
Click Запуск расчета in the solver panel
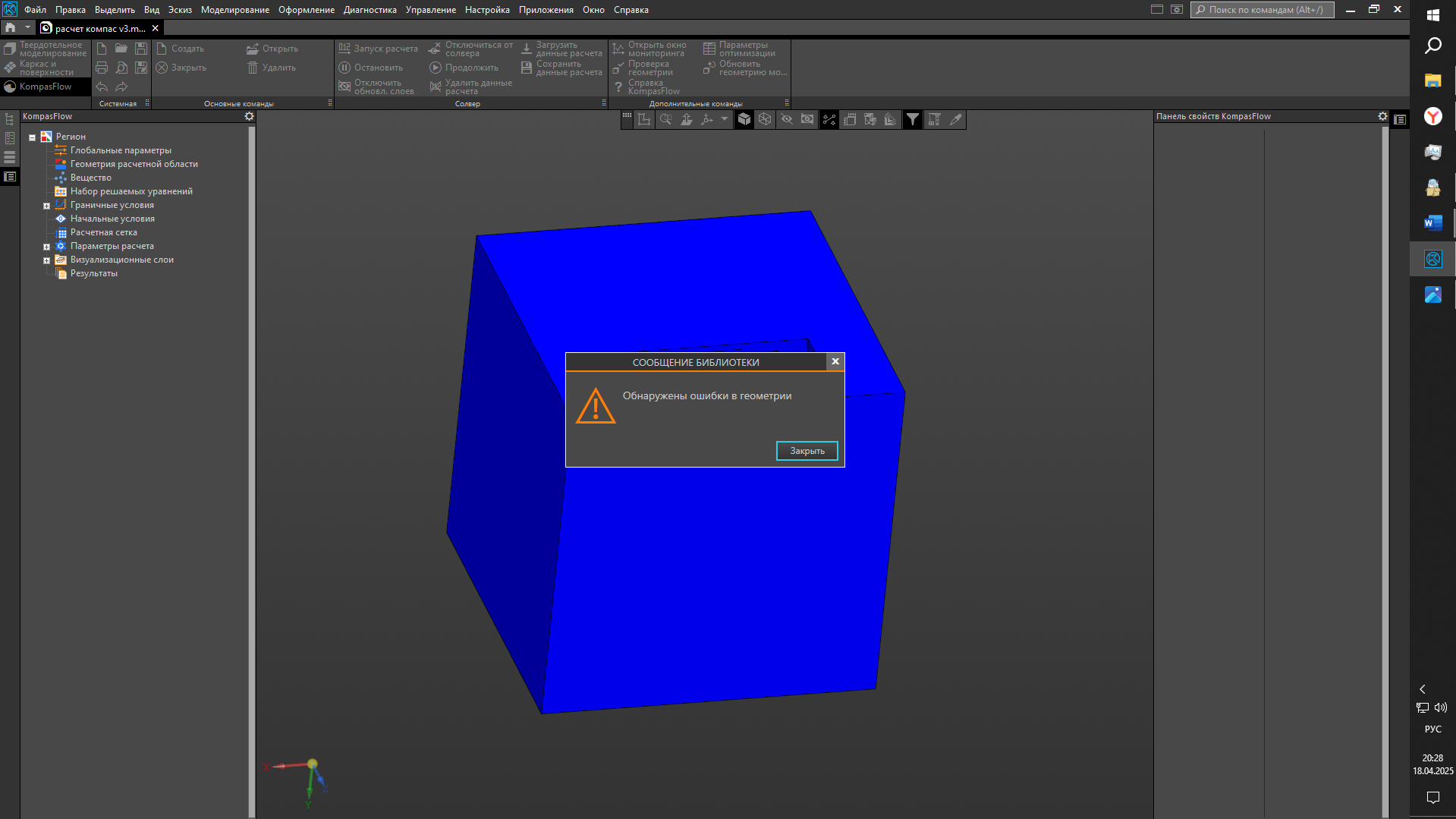pyautogui.click(x=379, y=49)
